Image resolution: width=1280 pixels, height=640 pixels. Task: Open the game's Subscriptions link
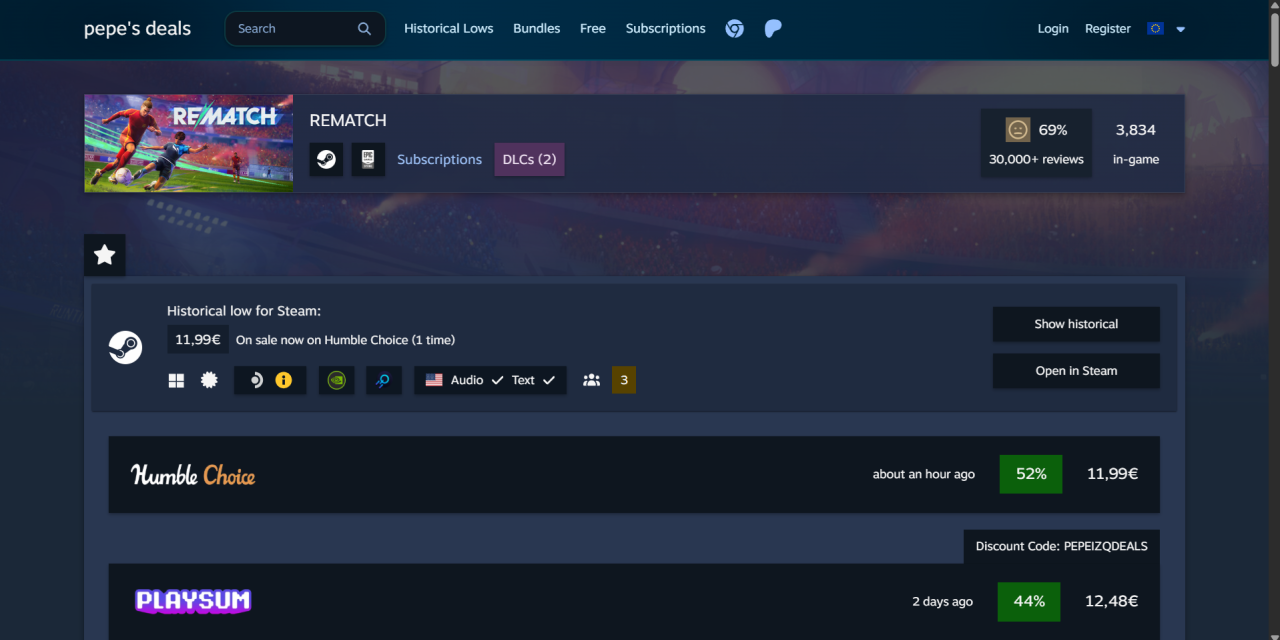click(439, 159)
